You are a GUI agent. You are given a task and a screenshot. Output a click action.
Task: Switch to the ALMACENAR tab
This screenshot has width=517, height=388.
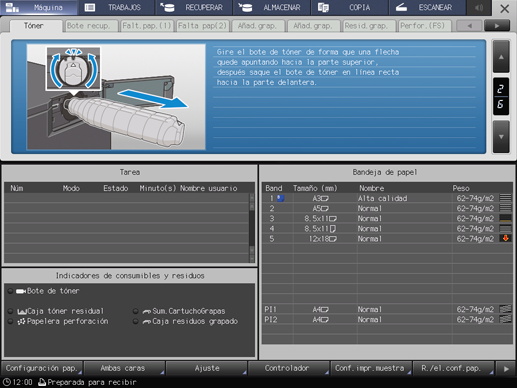tap(272, 7)
